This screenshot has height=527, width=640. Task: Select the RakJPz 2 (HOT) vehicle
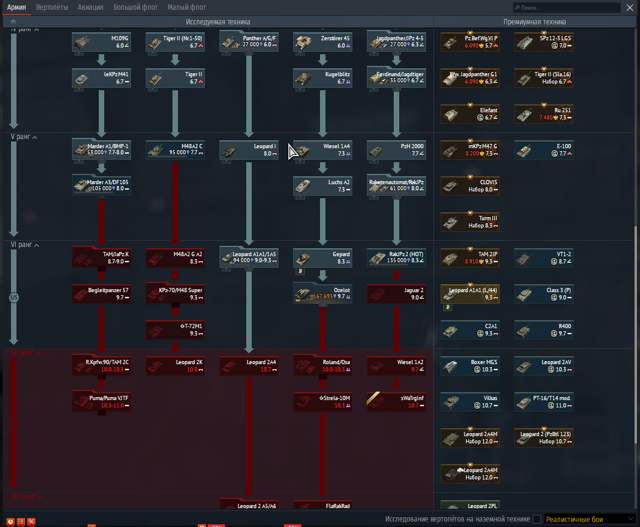(x=396, y=258)
